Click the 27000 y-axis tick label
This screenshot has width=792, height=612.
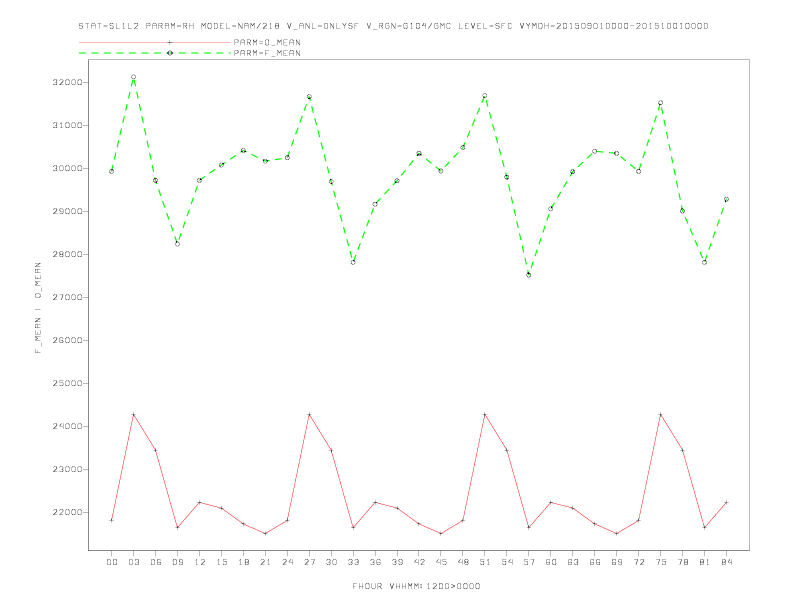click(66, 297)
